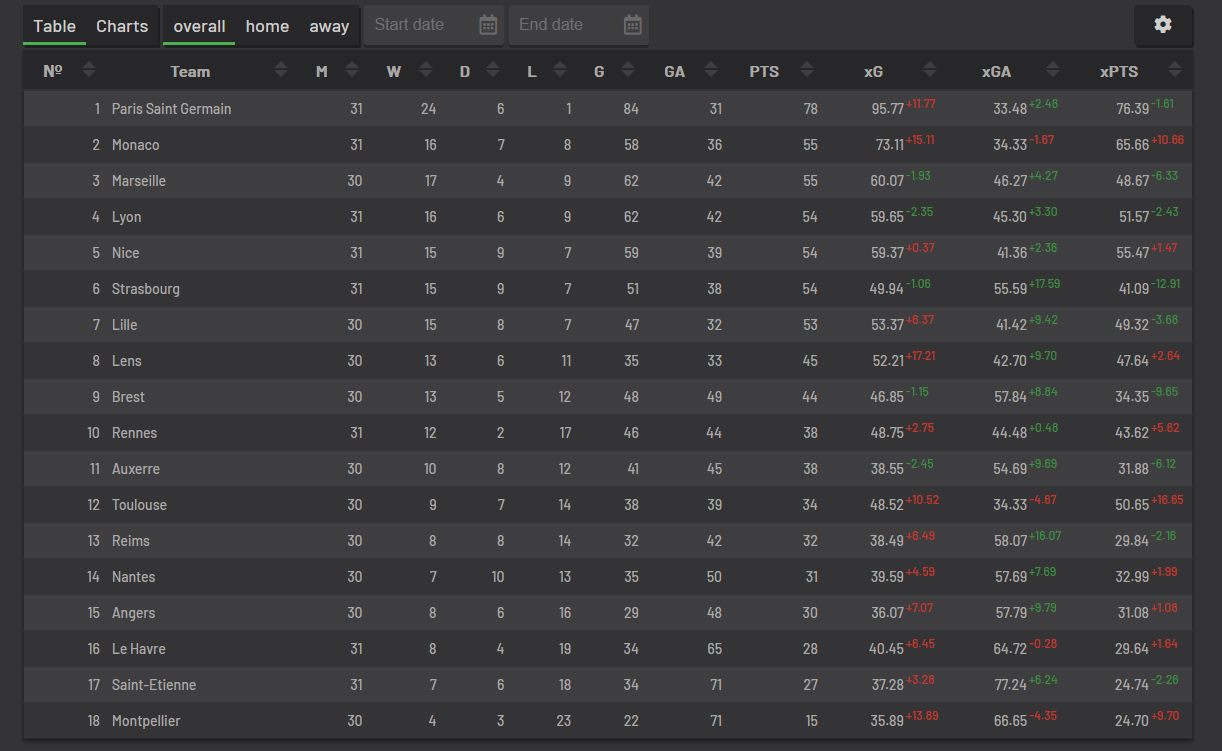Sort table by xG column arrows

[930, 70]
